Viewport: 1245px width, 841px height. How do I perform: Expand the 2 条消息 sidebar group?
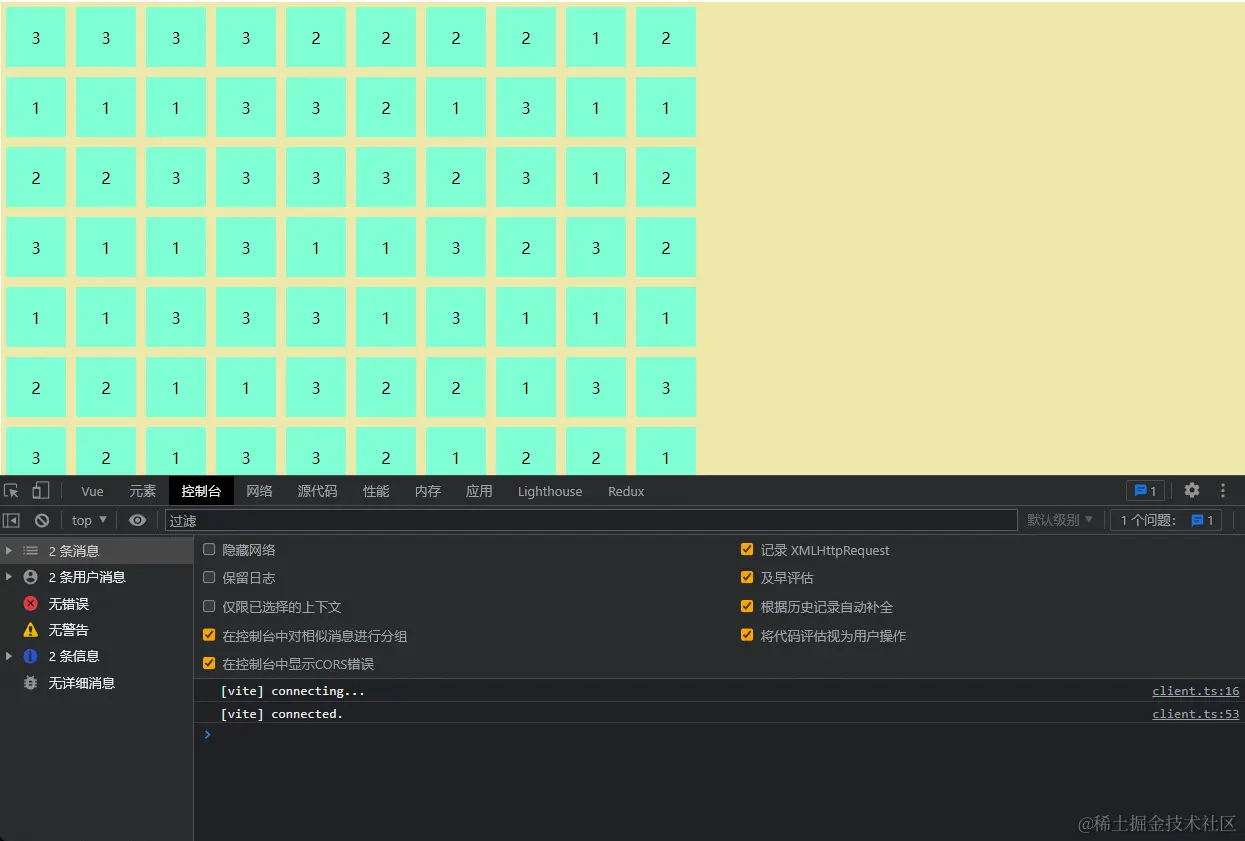coord(9,550)
